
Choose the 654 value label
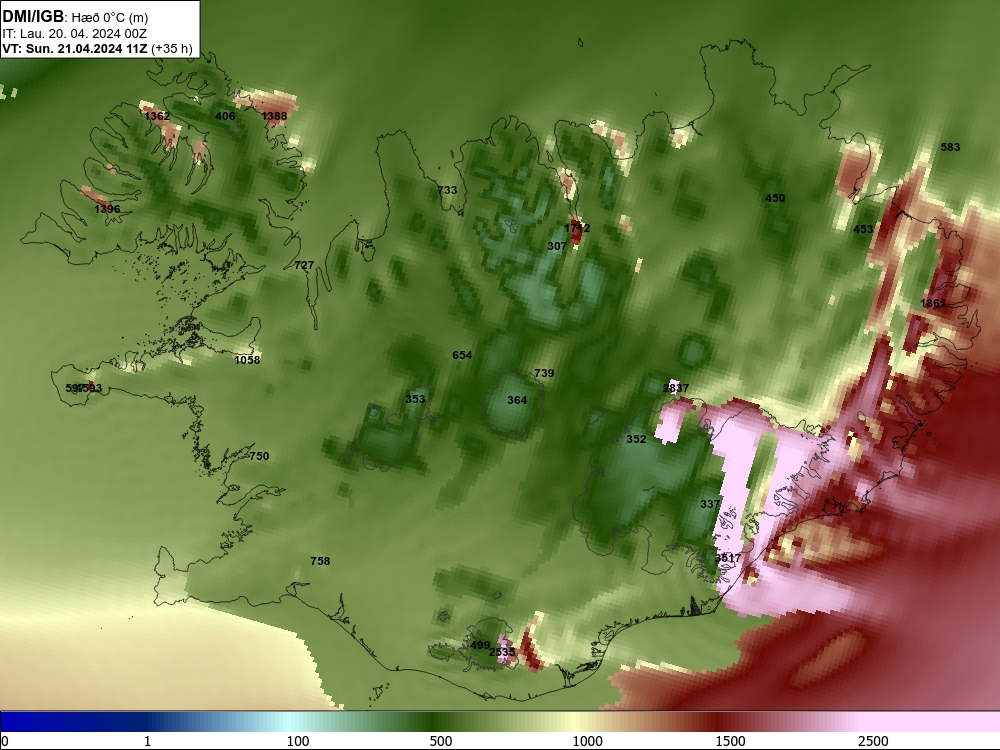click(x=462, y=355)
